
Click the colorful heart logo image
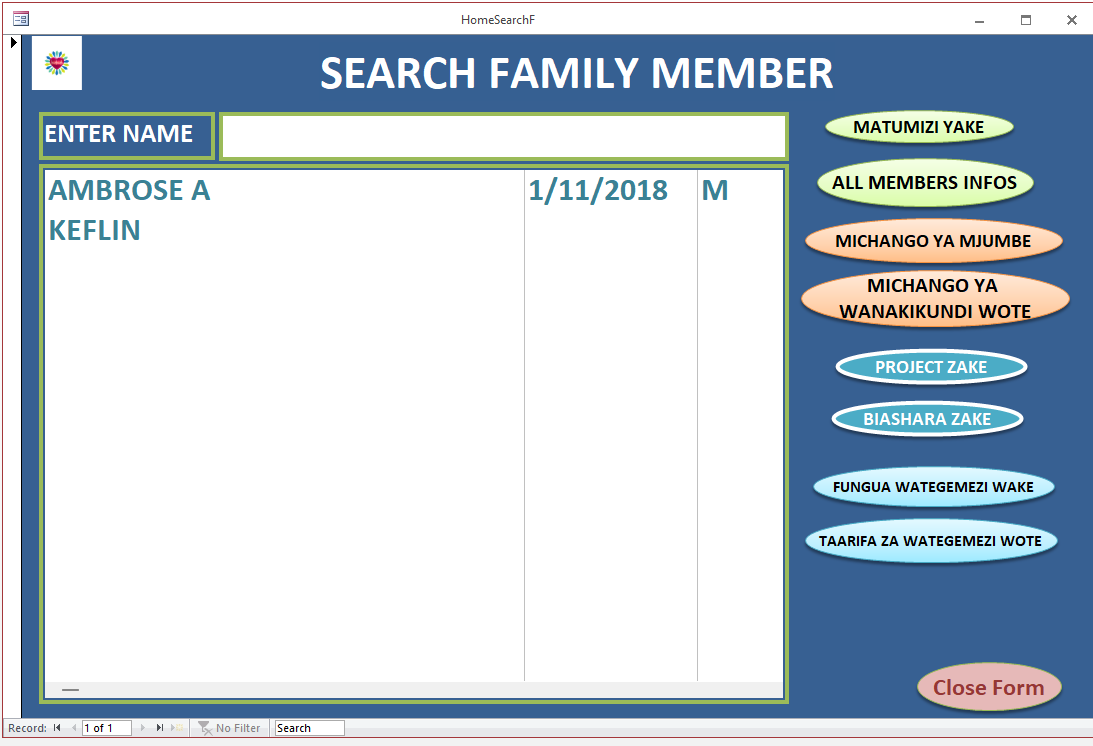click(57, 63)
